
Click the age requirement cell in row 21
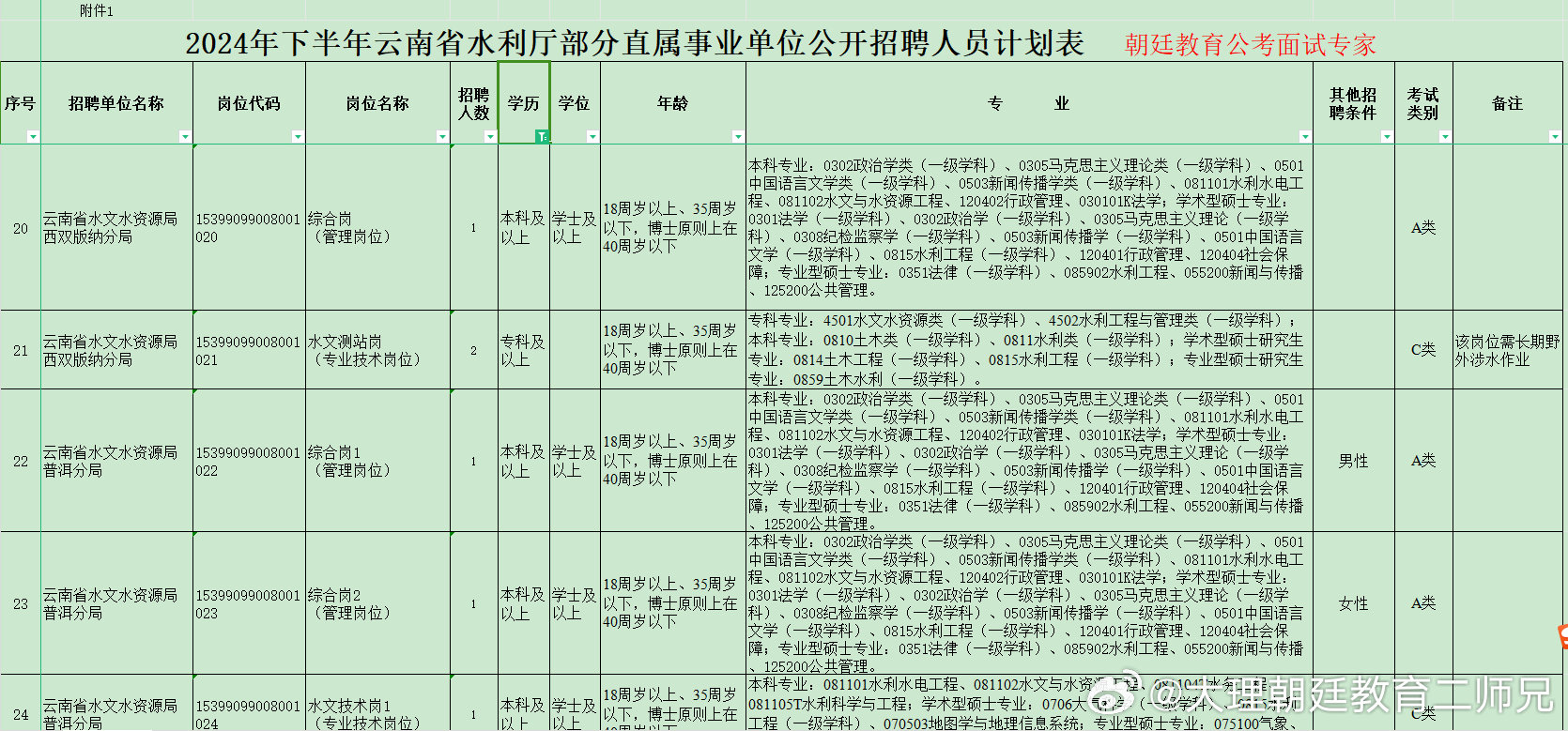click(x=673, y=350)
